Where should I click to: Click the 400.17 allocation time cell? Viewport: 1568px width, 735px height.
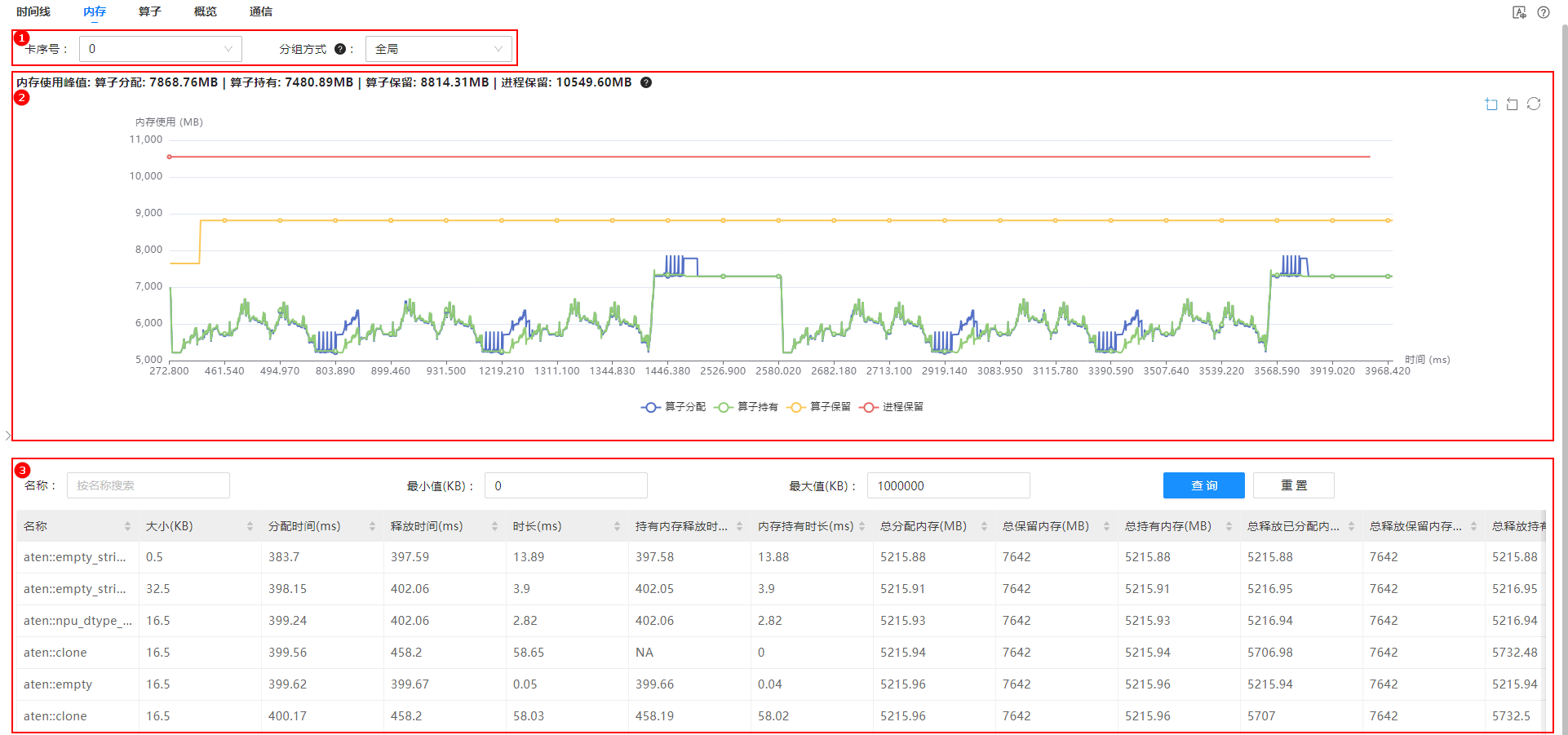(x=287, y=716)
